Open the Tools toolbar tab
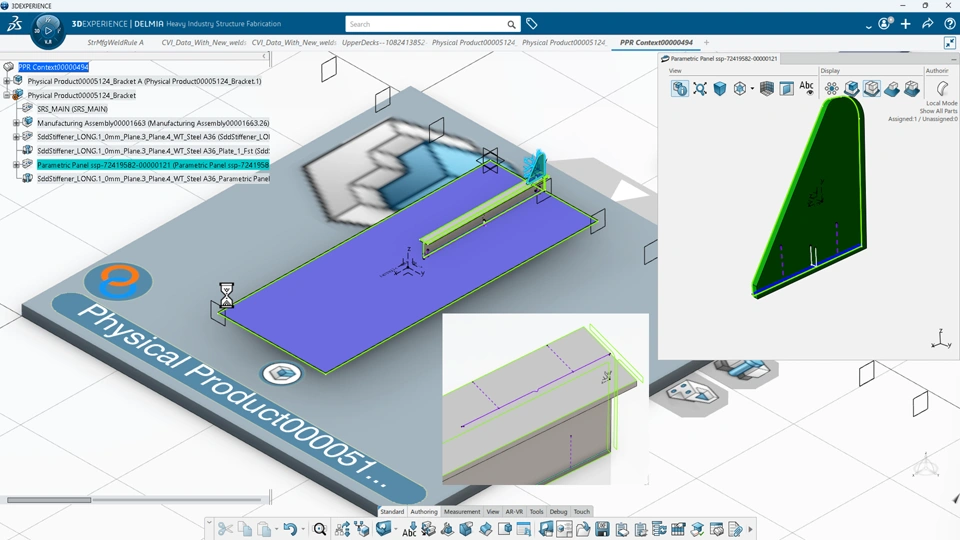Viewport: 960px width, 540px height. pos(536,511)
